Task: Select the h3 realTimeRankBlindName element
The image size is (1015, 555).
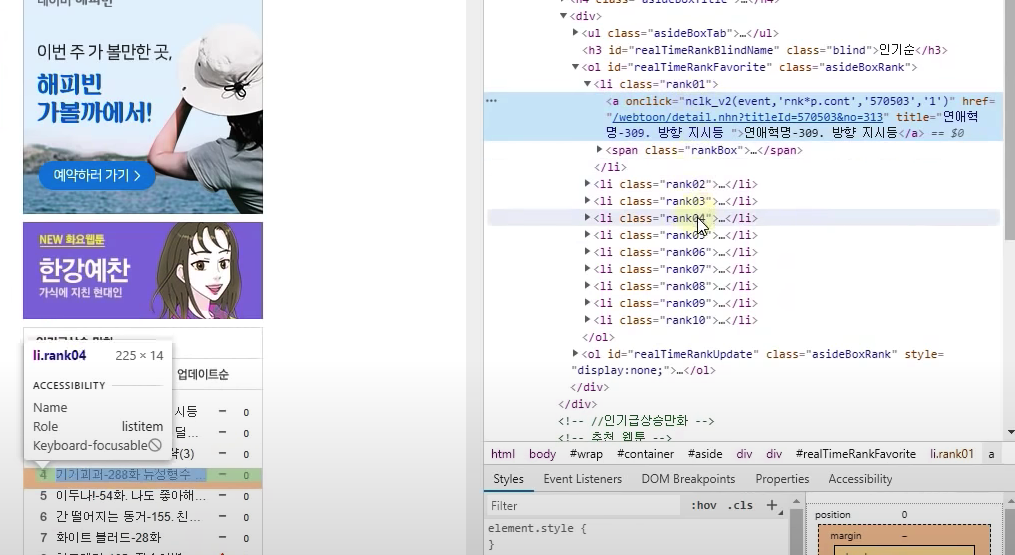Action: point(765,50)
